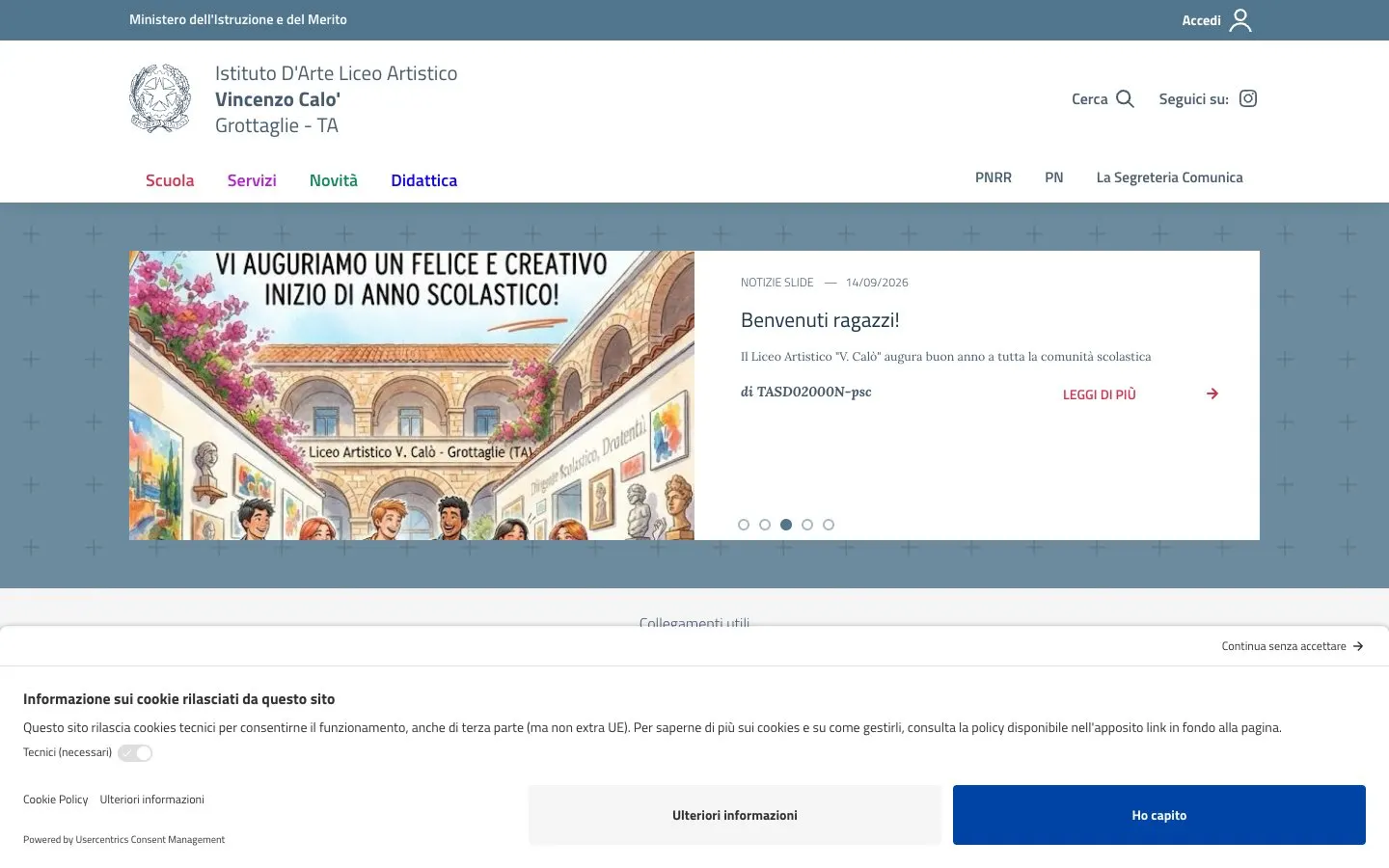Open La Segreteria Comunica page
1389x868 pixels.
tap(1169, 177)
